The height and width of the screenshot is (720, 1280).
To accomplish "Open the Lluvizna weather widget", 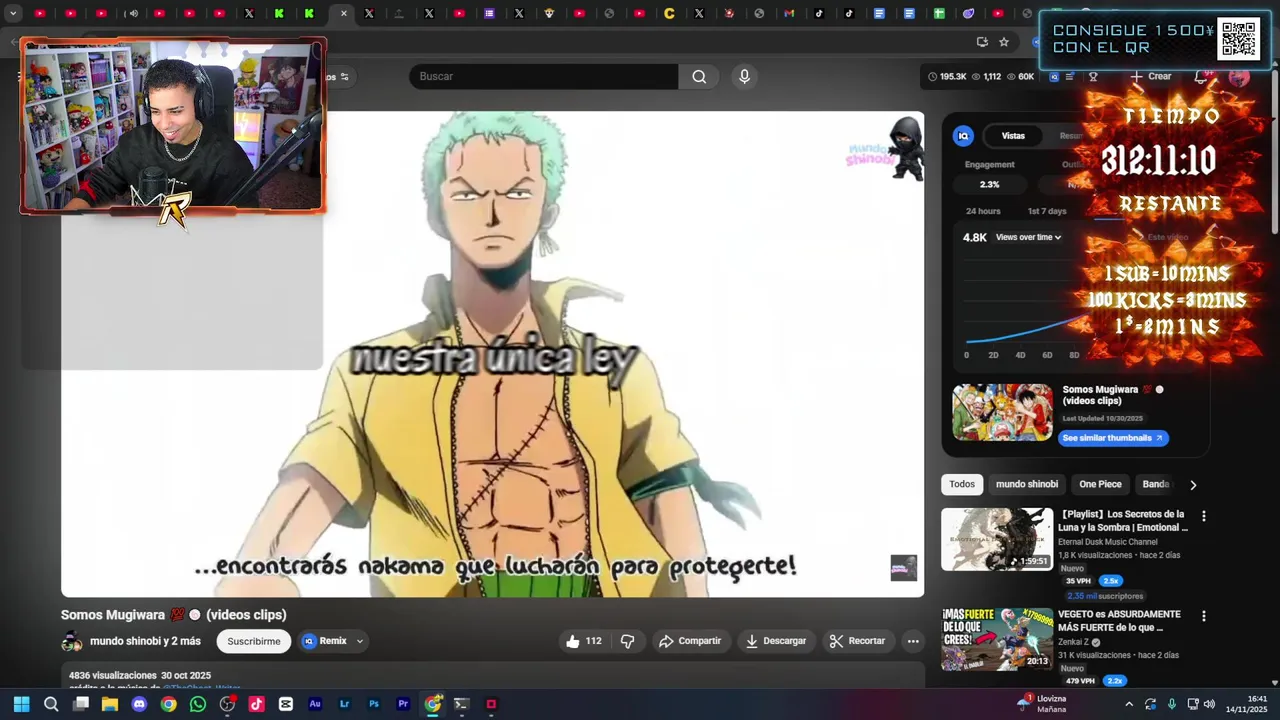I will 1042,704.
